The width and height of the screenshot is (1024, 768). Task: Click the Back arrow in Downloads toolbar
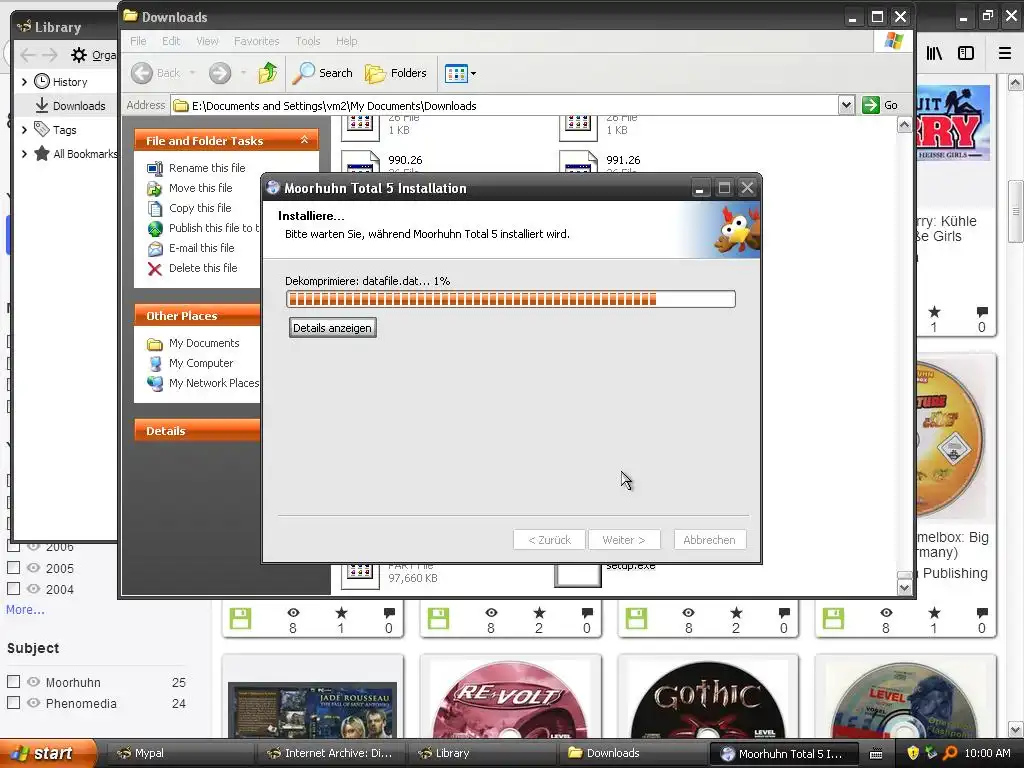142,73
